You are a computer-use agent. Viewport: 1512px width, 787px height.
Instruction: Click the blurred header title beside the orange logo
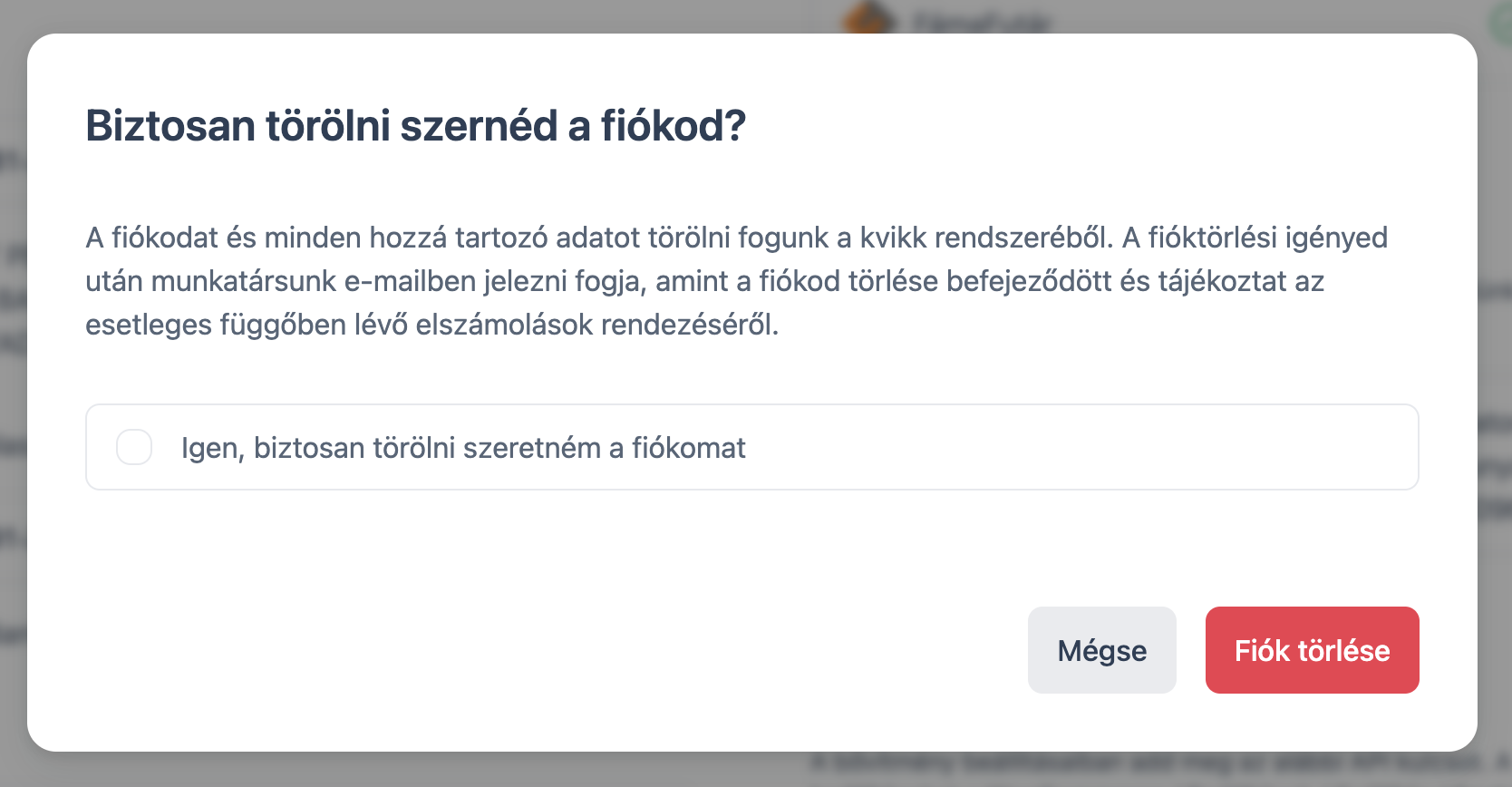click(x=982, y=22)
